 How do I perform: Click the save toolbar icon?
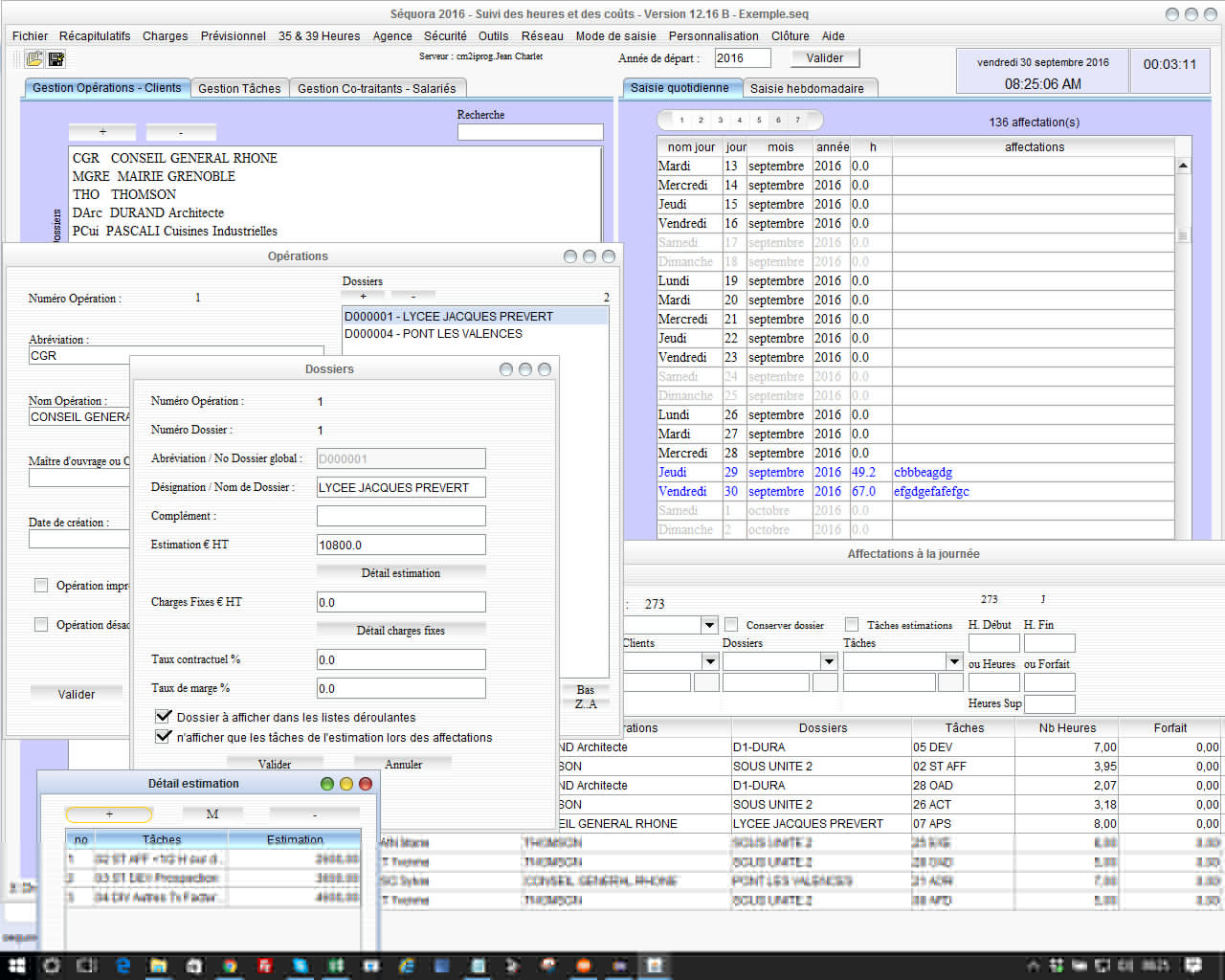[56, 59]
